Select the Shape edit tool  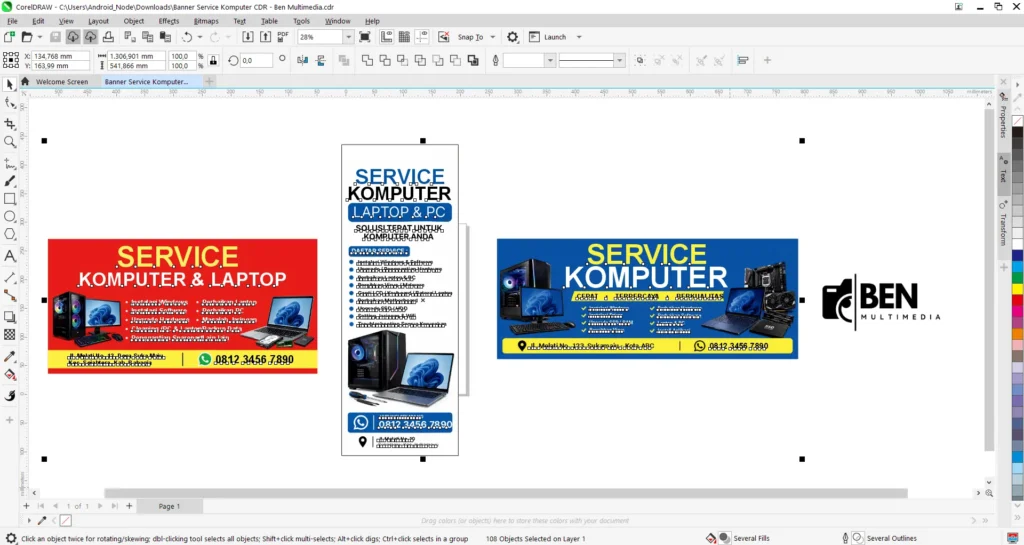(10, 103)
